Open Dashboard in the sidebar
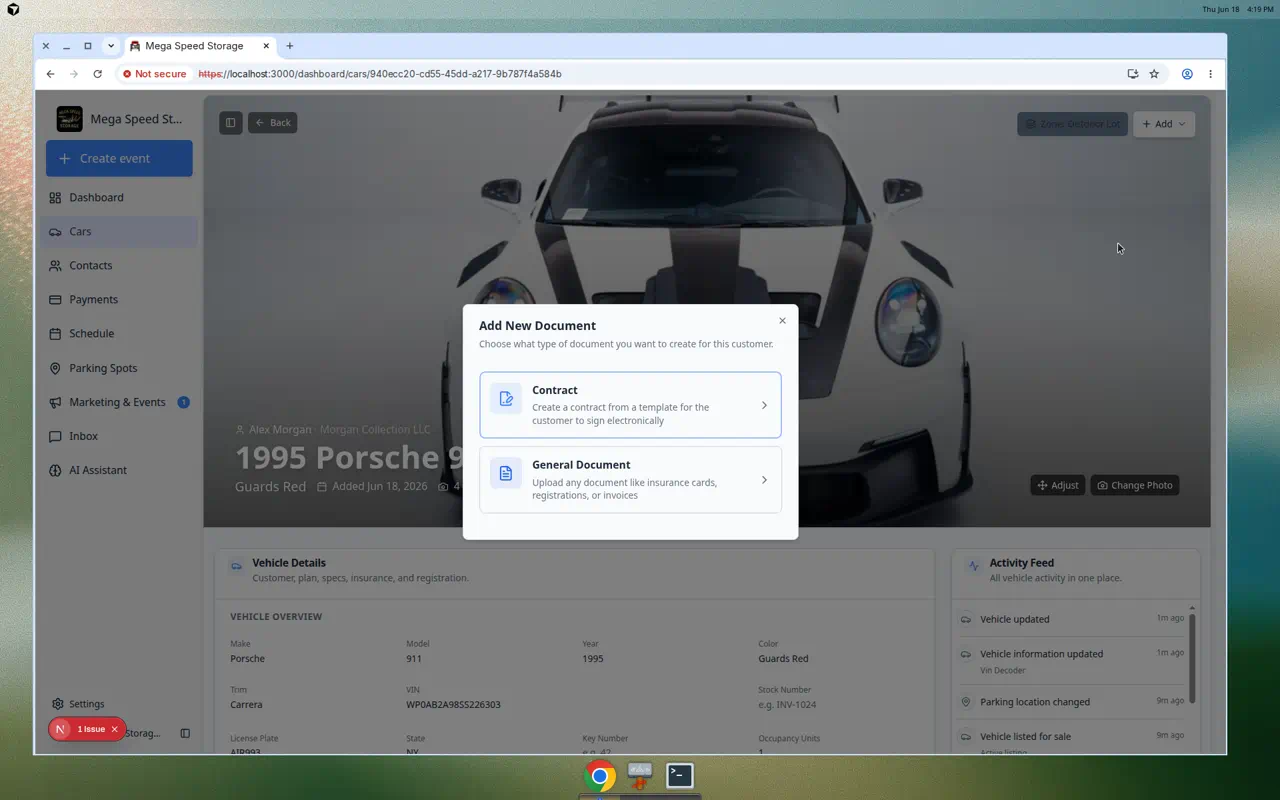This screenshot has width=1280, height=800. [x=119, y=197]
